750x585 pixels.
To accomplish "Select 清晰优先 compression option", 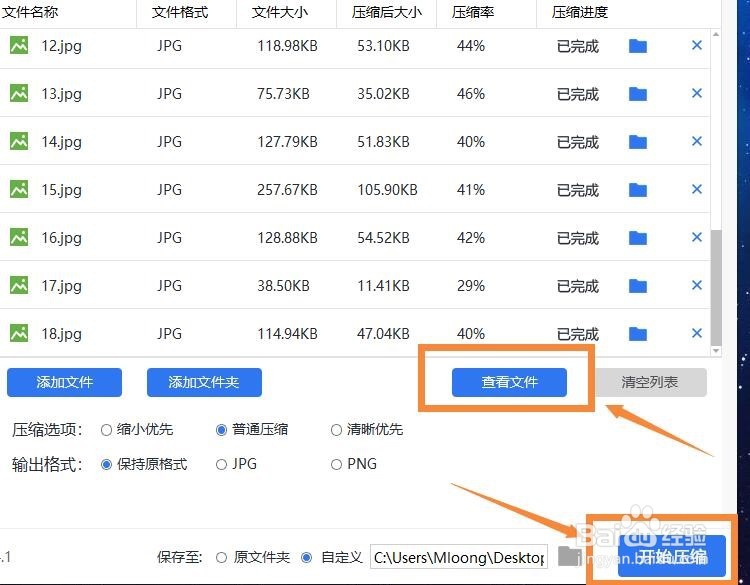I will click(367, 430).
